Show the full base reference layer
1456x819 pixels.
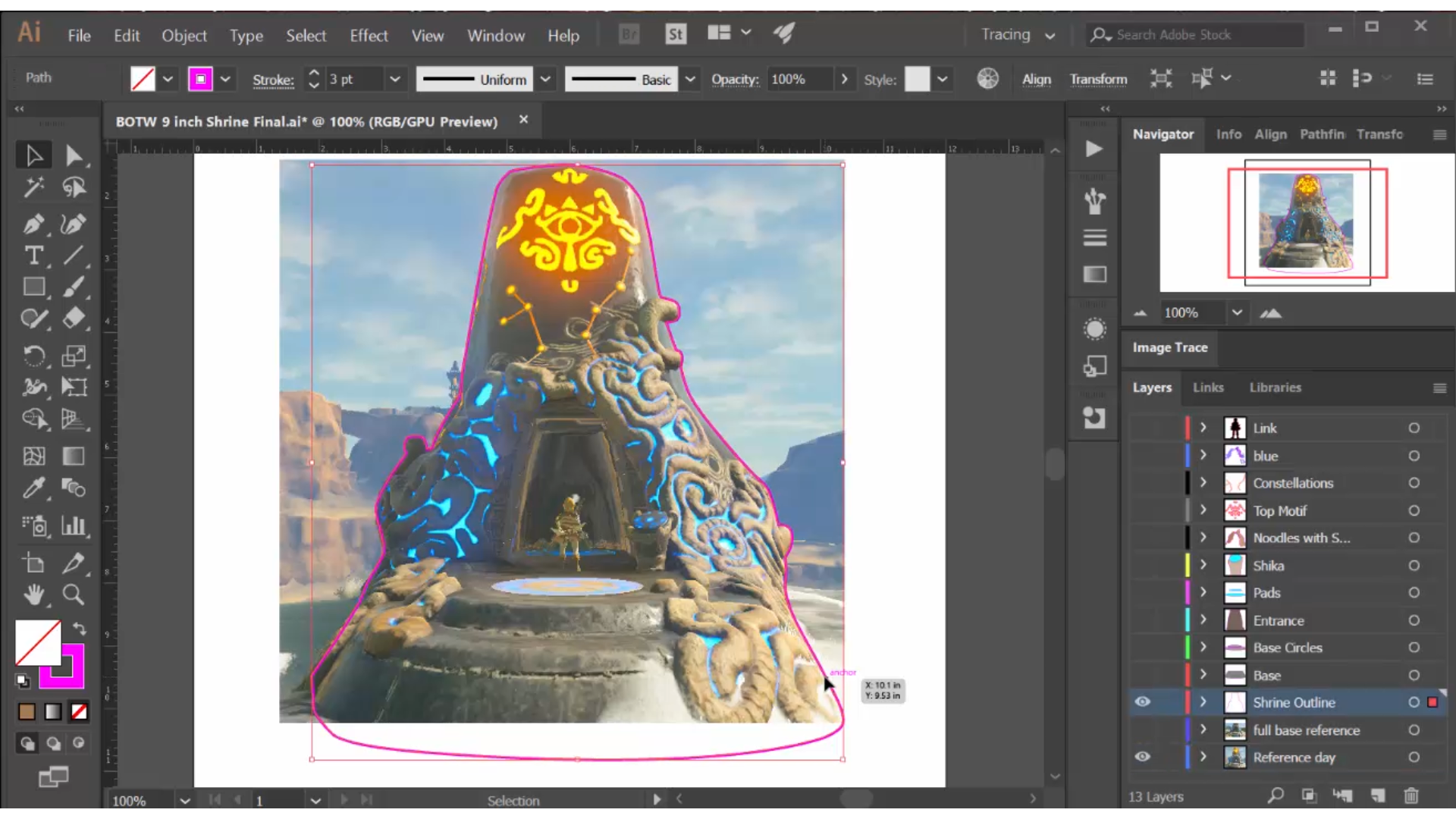[1144, 730]
